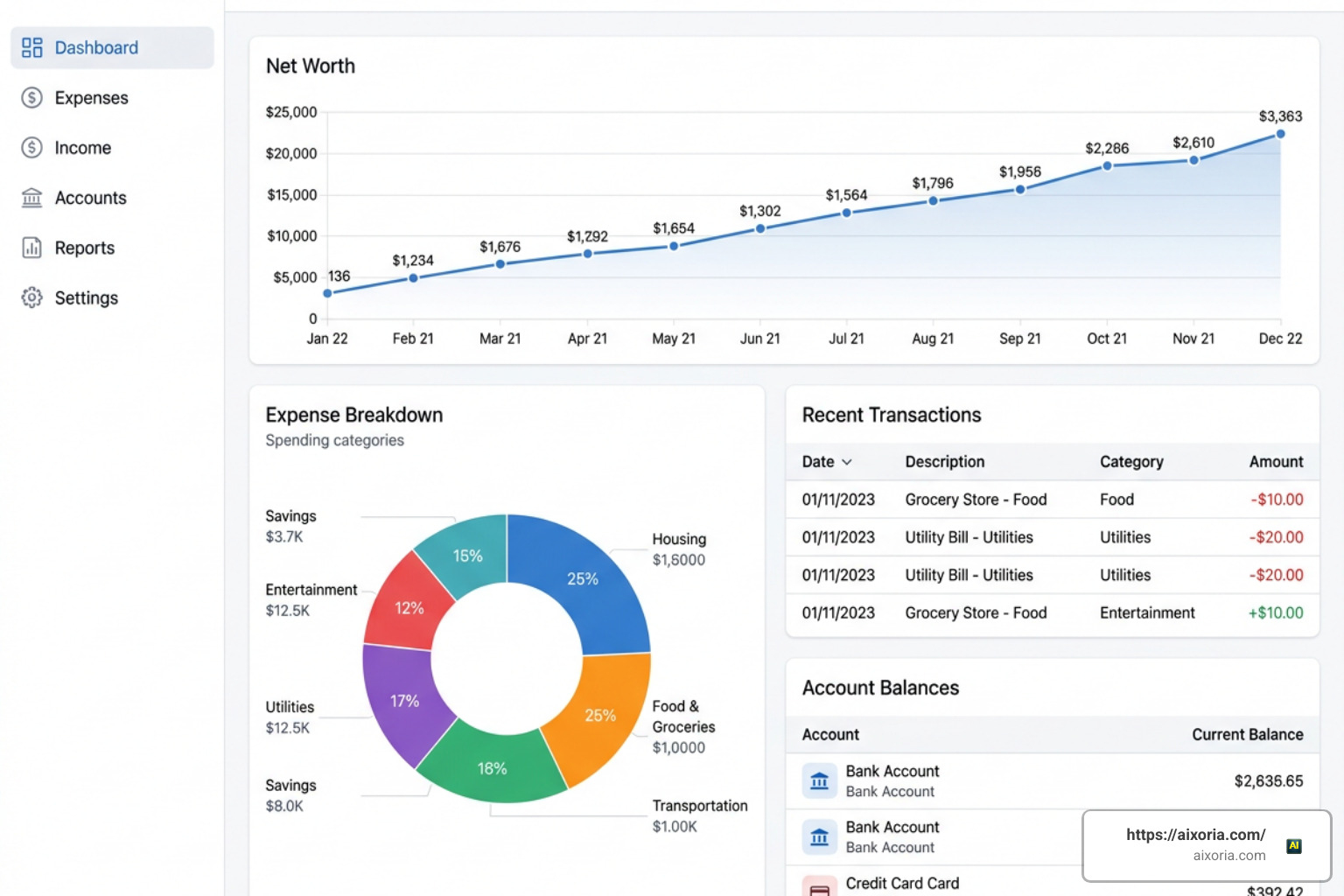Image resolution: width=1344 pixels, height=896 pixels.
Task: Click the Current Balance column header
Action: pos(1247,734)
